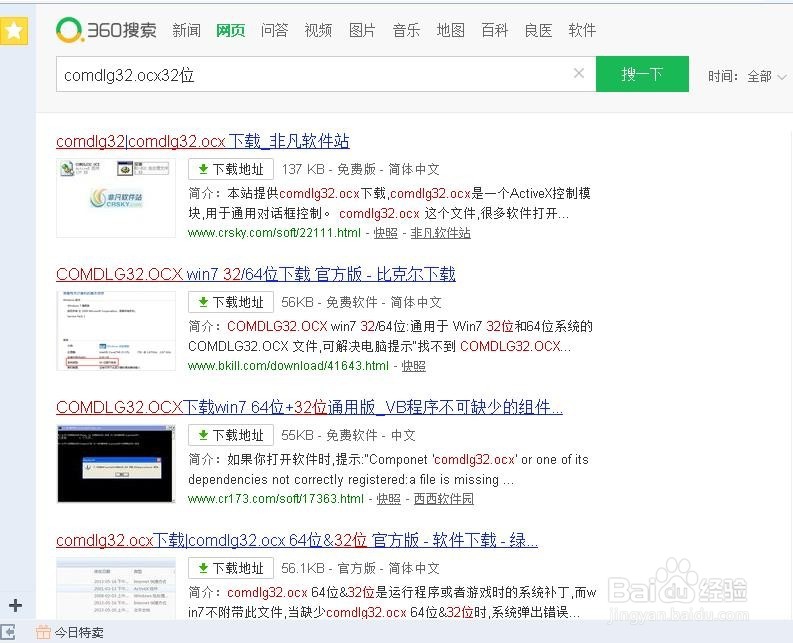The width and height of the screenshot is (793, 643).
Task: Click the plus icon in the left sidebar
Action: point(16,605)
